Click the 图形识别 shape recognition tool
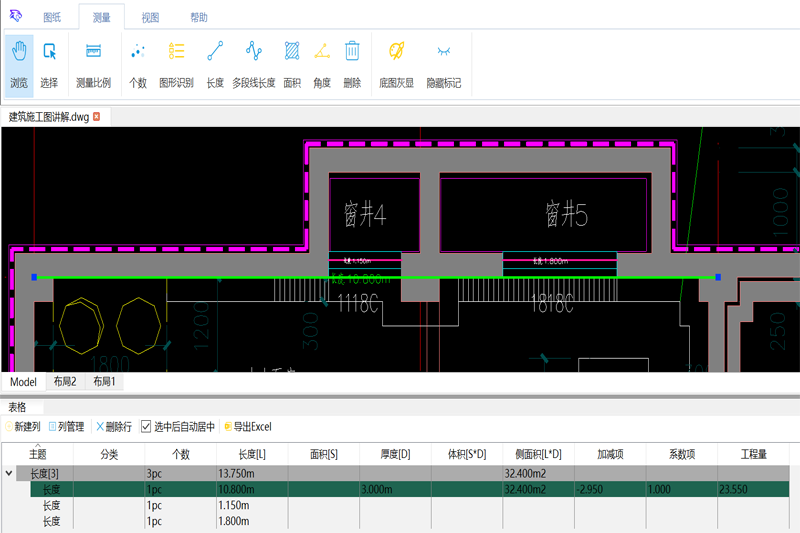800x533 pixels. pyautogui.click(x=176, y=63)
